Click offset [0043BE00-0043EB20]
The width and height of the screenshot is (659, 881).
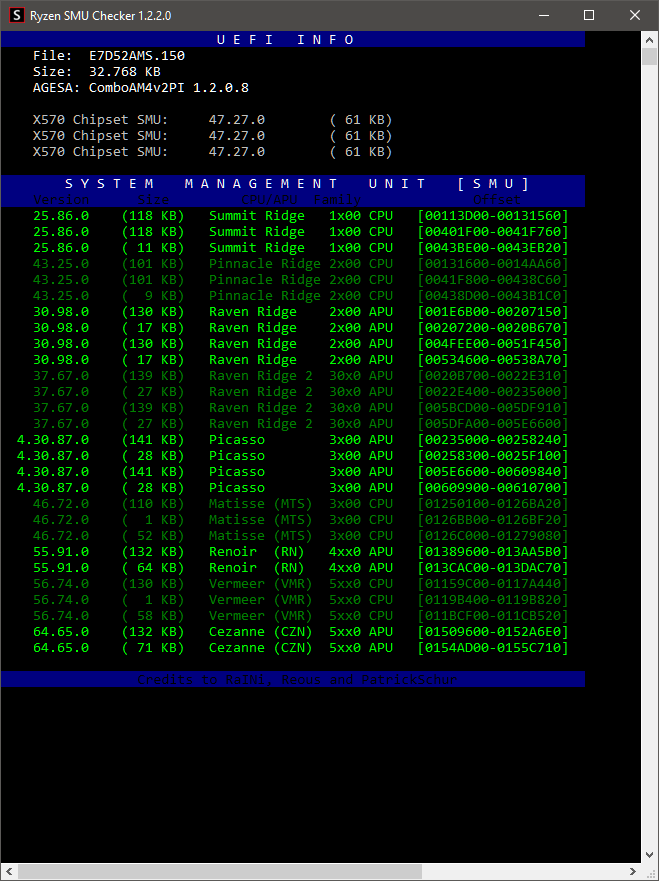point(493,248)
